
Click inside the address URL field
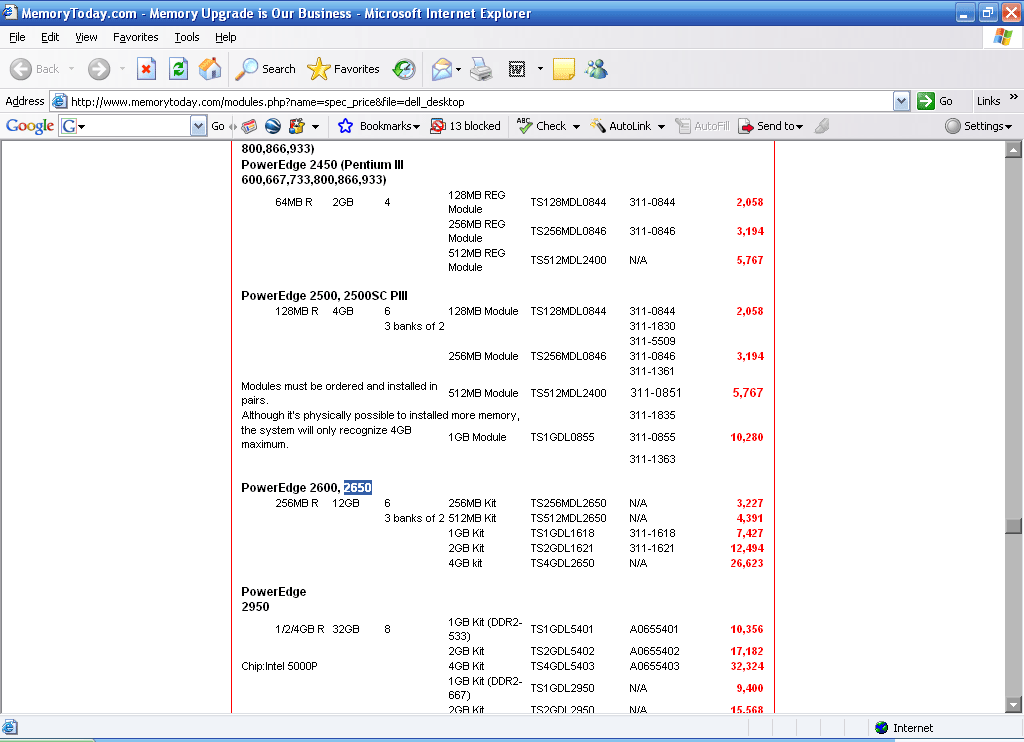(480, 102)
